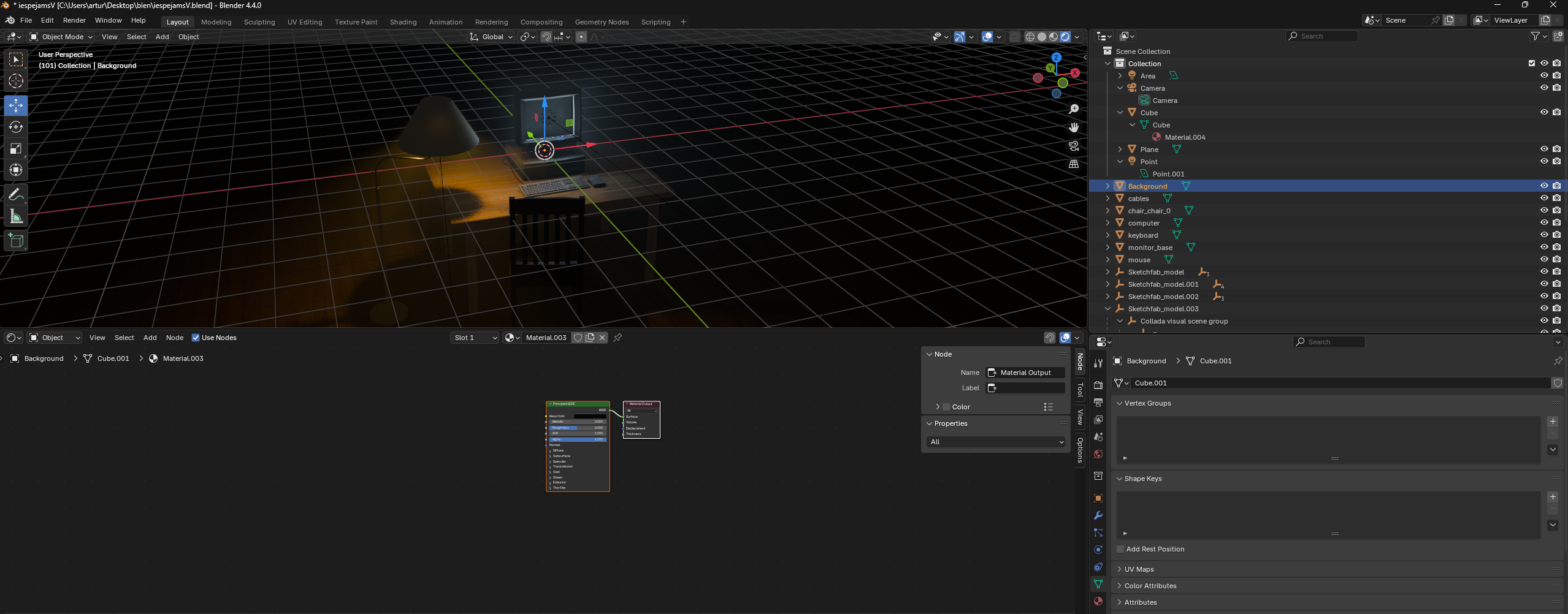Expand the UV Maps panel
Viewport: 1568px width, 614px height.
coord(1139,569)
